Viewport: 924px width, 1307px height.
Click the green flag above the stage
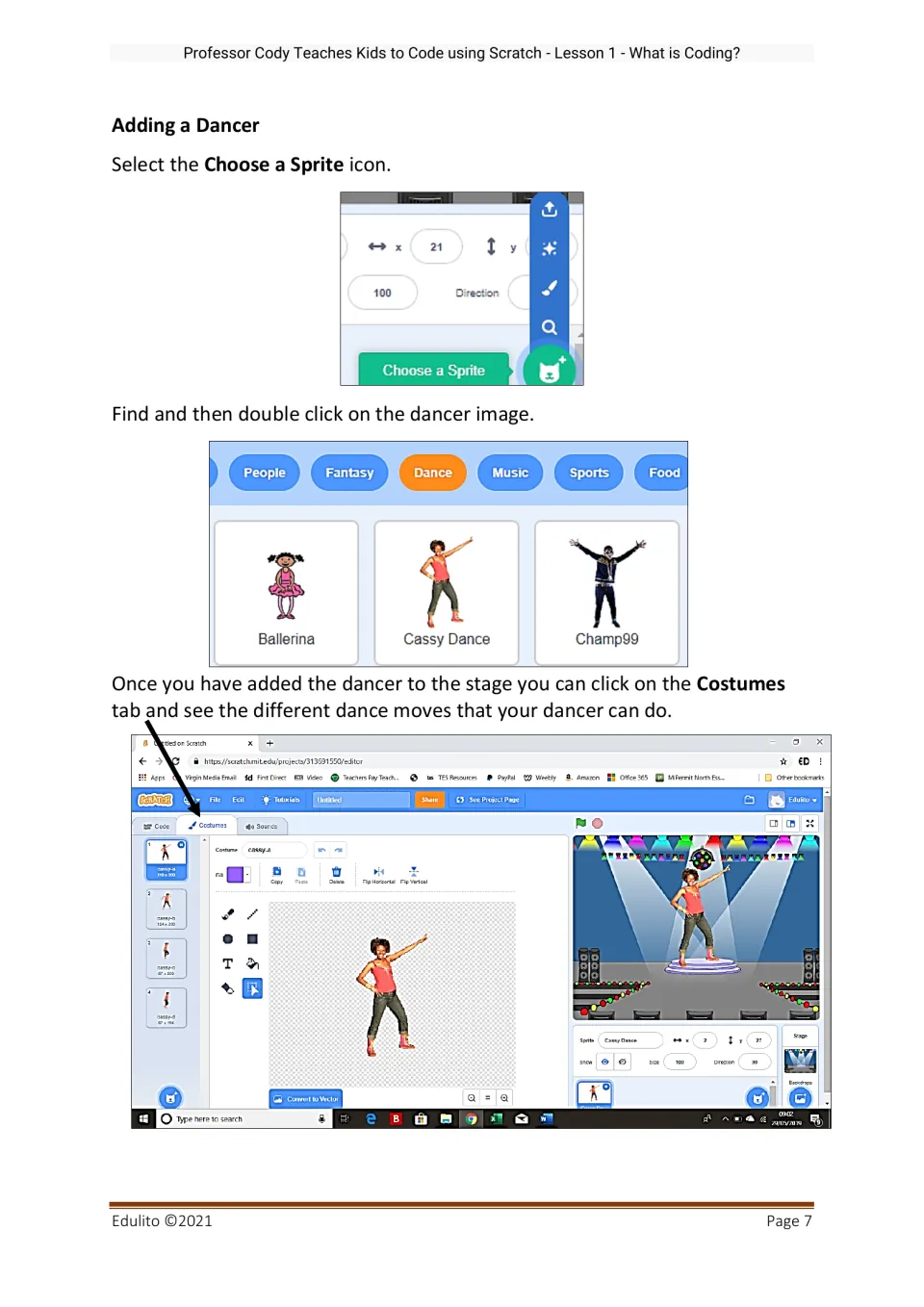tap(580, 823)
